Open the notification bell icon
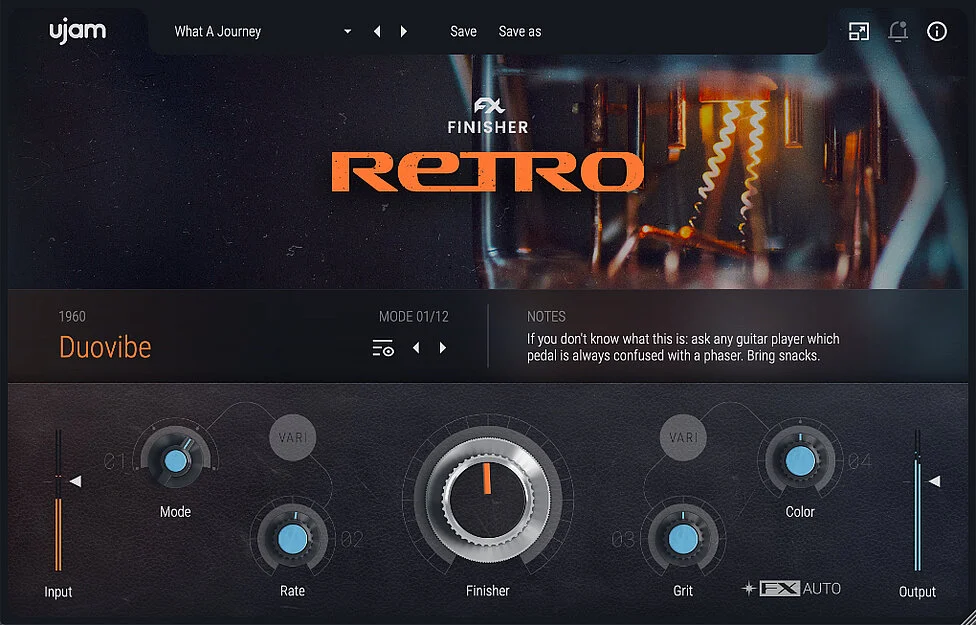 tap(898, 31)
